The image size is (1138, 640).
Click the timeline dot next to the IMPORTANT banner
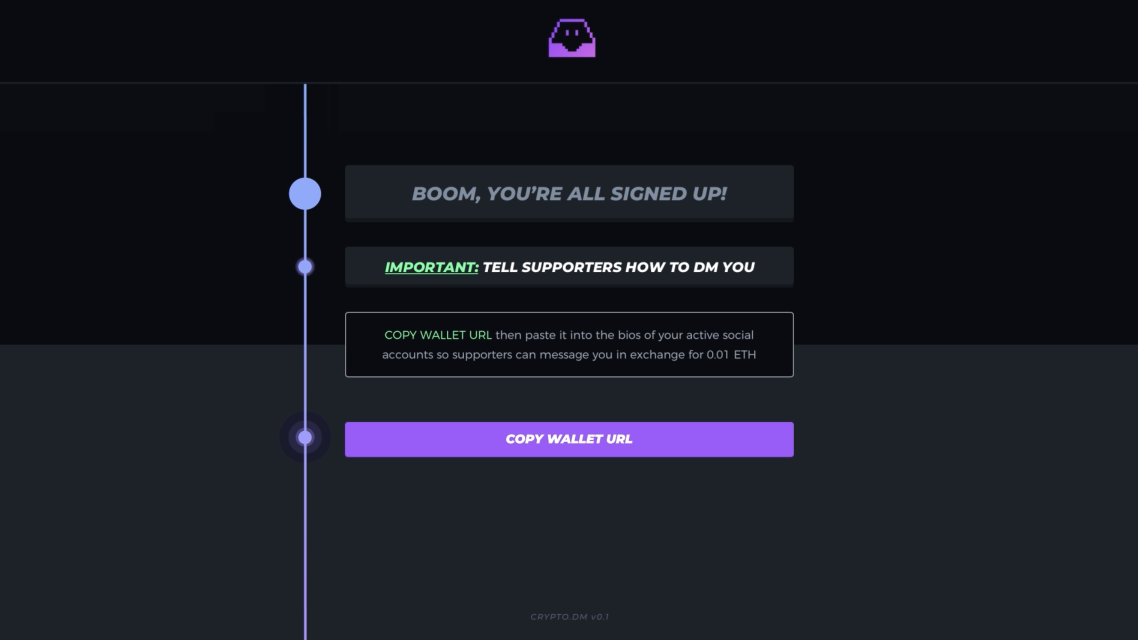[305, 266]
